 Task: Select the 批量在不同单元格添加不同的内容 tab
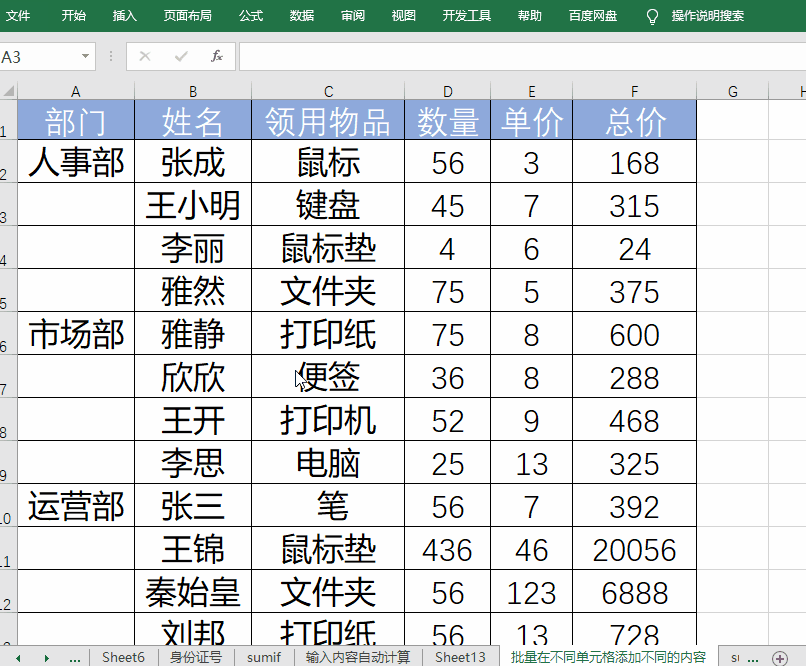point(608,657)
